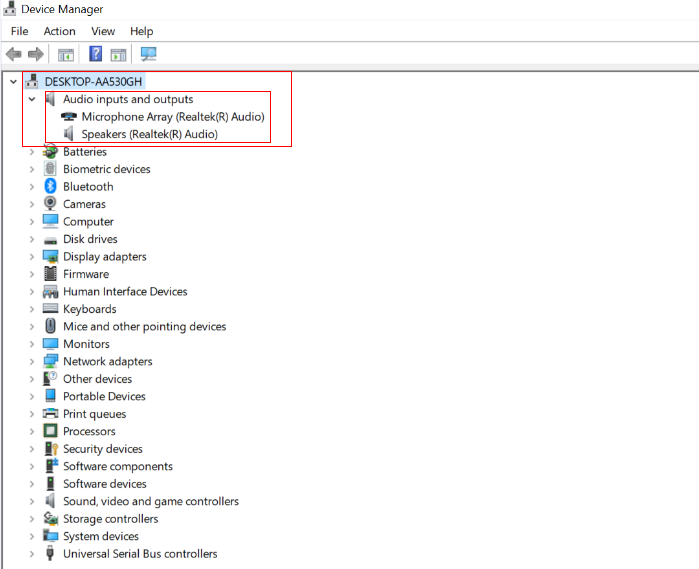Collapse the DESKTOP-AA530GH root node
The height and width of the screenshot is (569, 699).
click(x=13, y=81)
